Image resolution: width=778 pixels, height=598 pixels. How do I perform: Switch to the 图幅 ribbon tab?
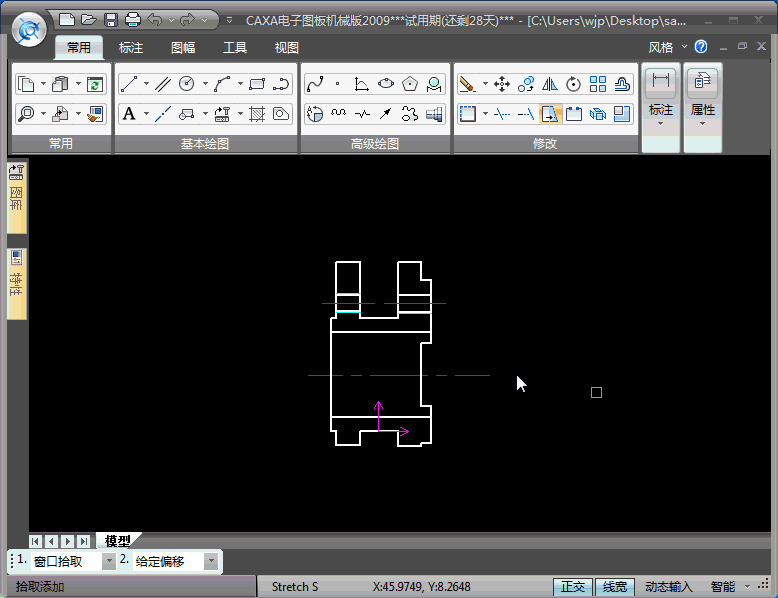click(183, 47)
